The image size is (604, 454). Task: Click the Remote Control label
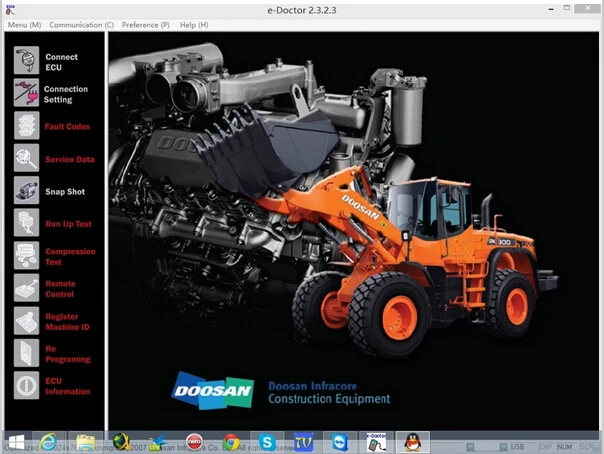point(60,289)
